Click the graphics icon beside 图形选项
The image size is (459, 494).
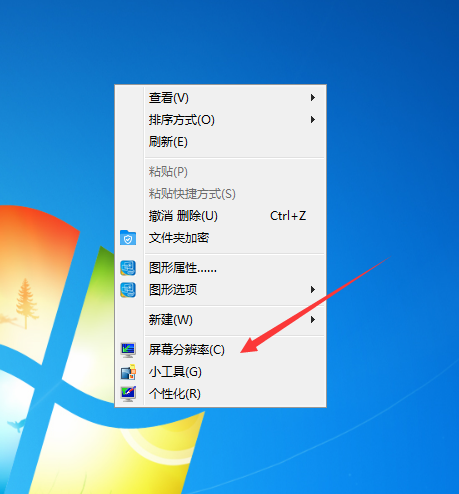(128, 290)
